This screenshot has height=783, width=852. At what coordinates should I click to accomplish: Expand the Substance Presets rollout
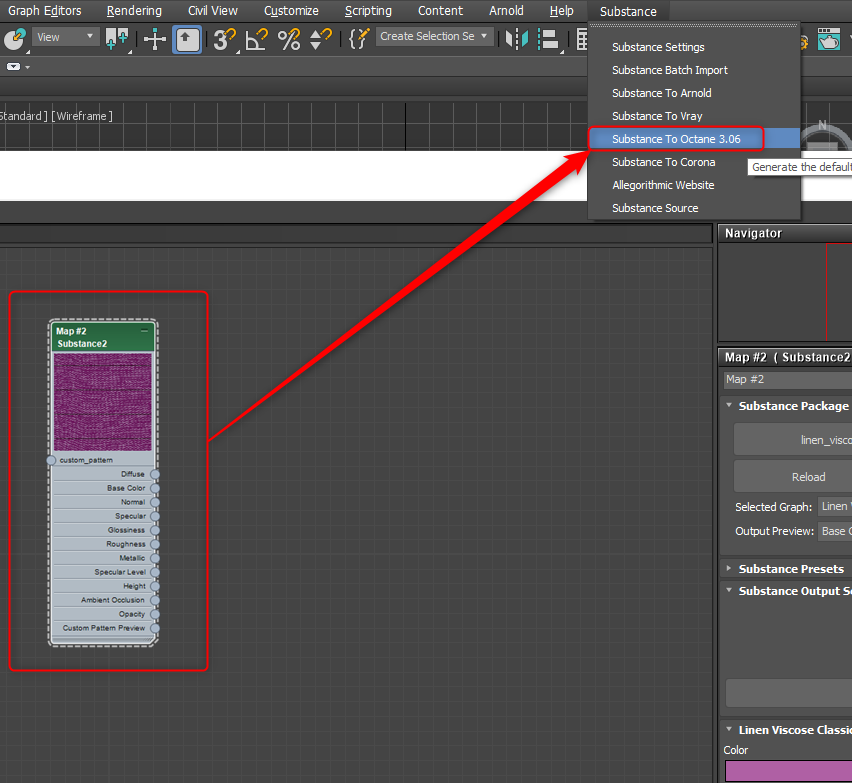click(790, 569)
